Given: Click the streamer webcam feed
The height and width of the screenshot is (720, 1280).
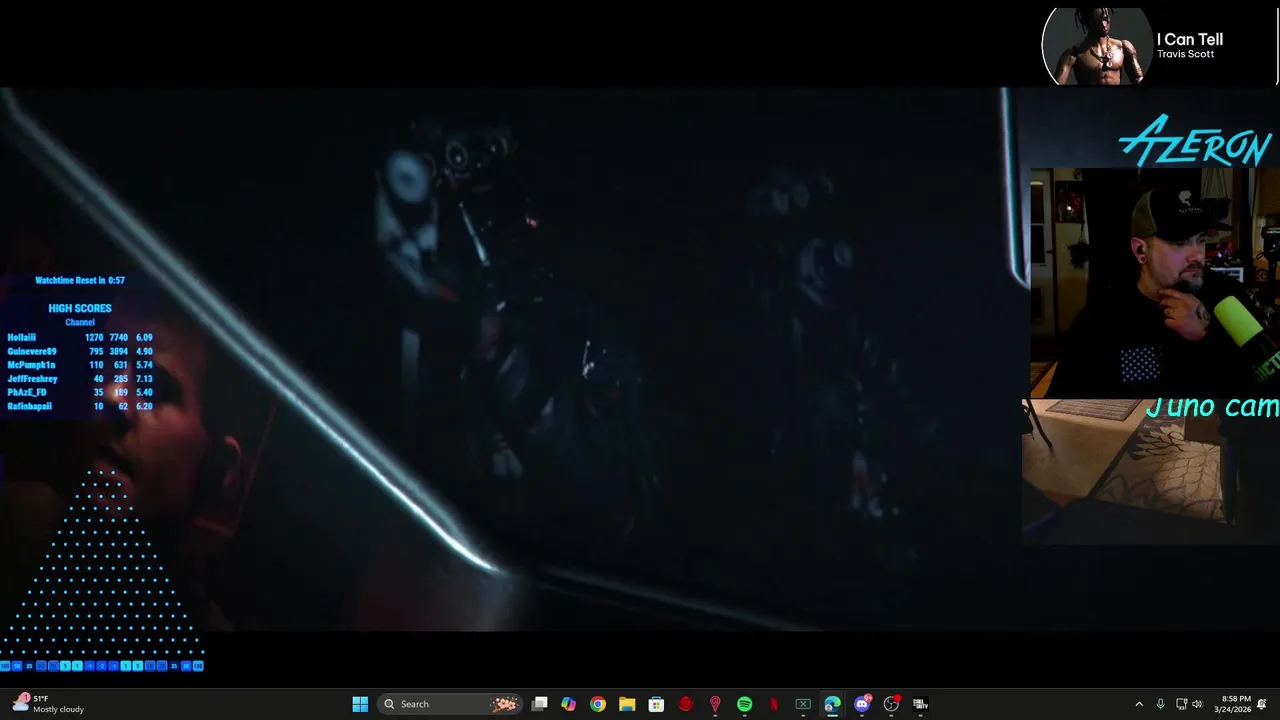Looking at the screenshot, I should point(1155,283).
